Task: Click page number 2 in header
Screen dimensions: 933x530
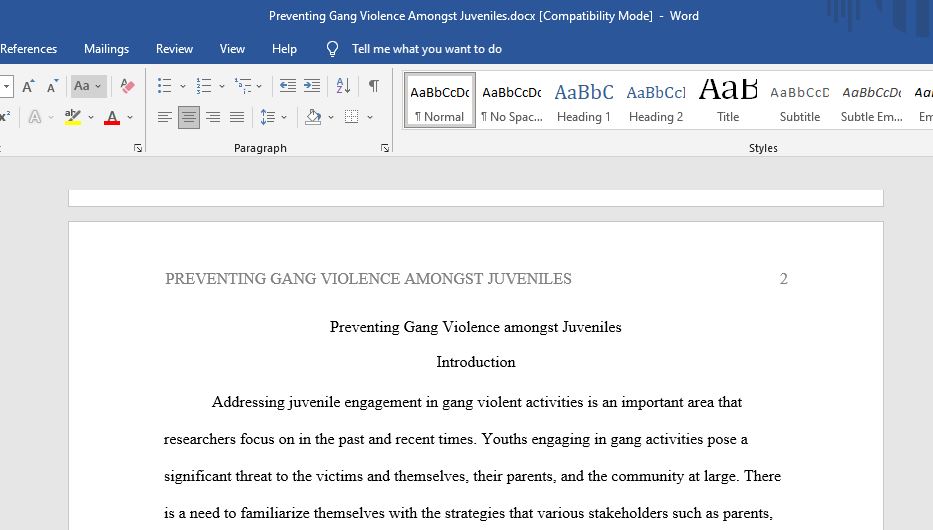Action: pos(784,279)
